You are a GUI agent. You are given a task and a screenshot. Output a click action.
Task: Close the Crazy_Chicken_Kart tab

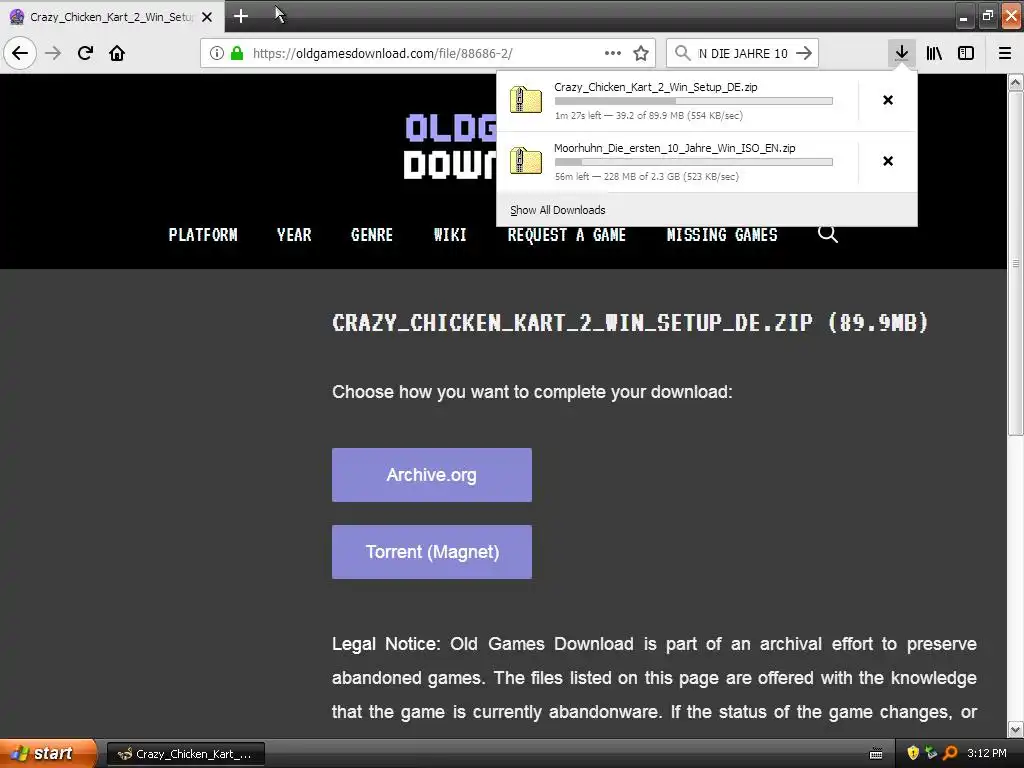coord(207,17)
